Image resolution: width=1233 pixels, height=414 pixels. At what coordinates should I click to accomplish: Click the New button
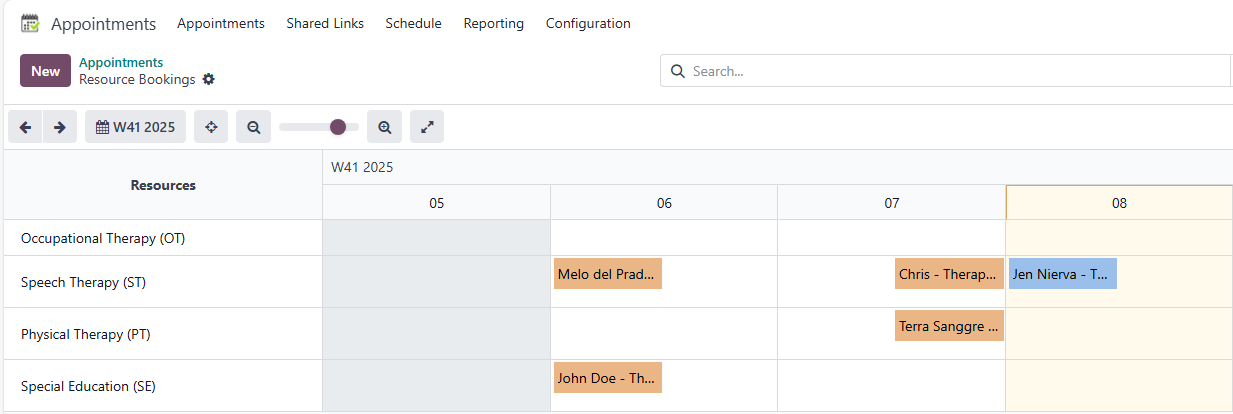tap(45, 71)
